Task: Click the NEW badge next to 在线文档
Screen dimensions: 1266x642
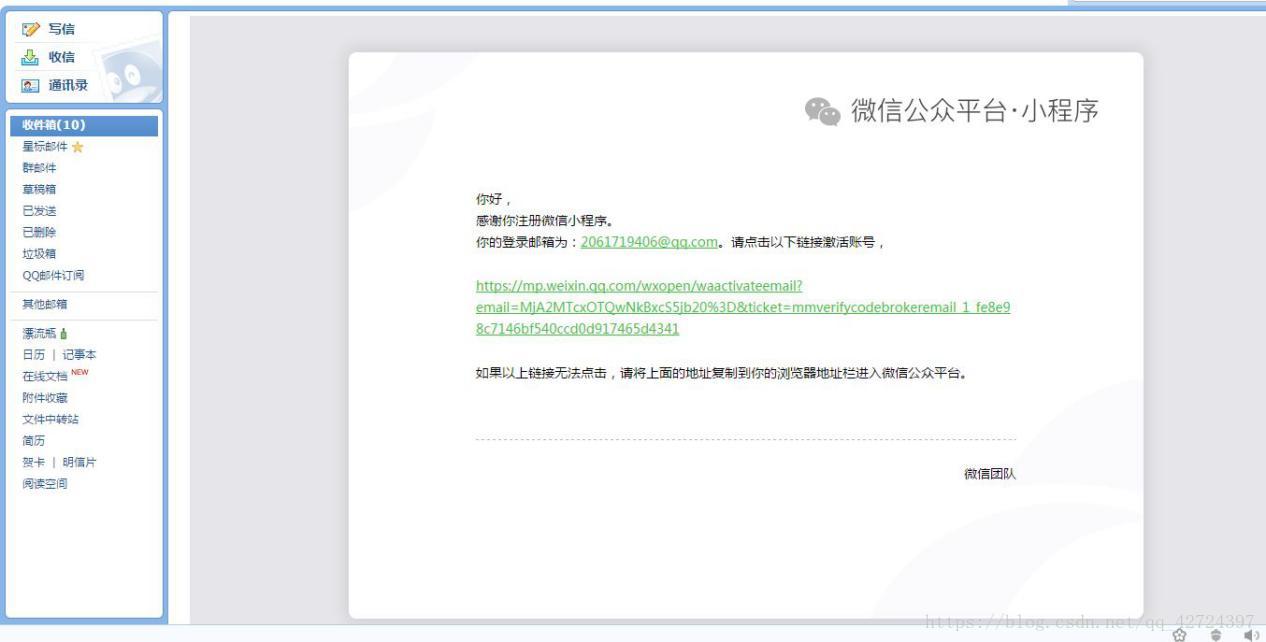Action: click(x=80, y=373)
